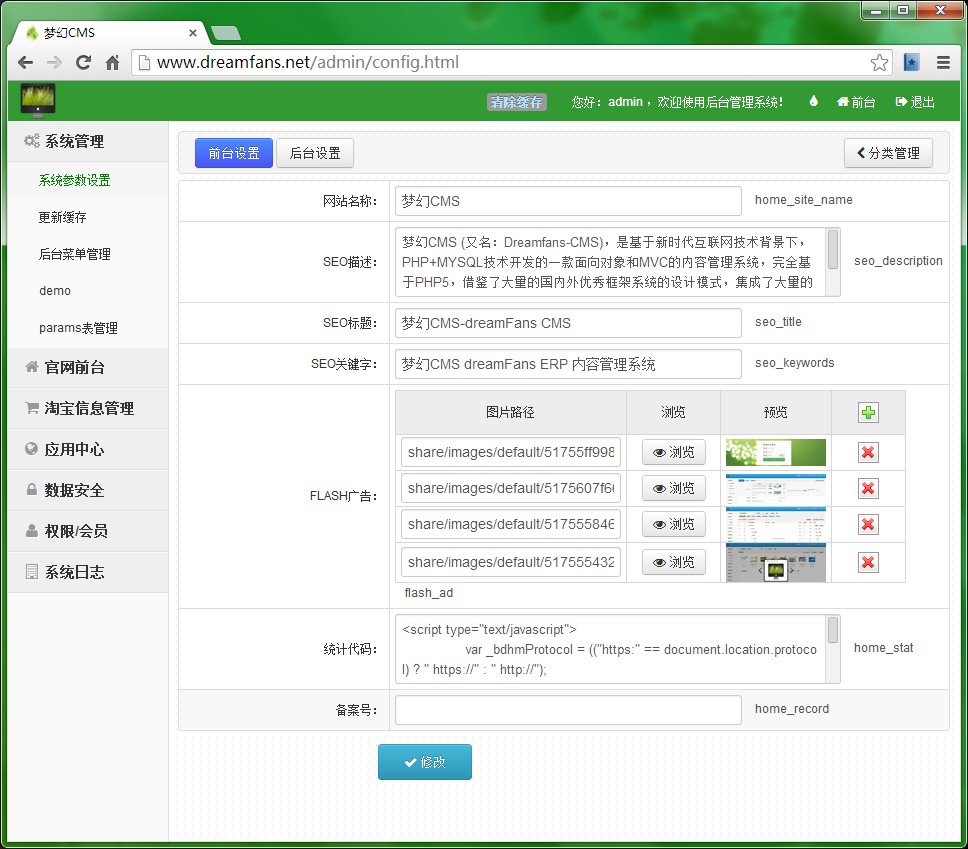Click into 统计代码 textarea

(610, 649)
